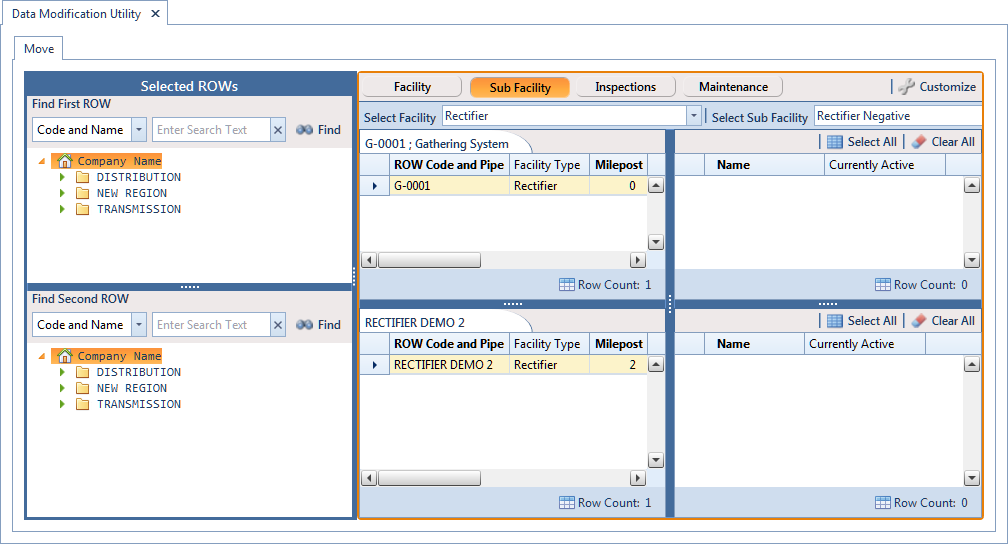The image size is (1008, 544).
Task: Click the horizontal scrollbar thumb in the RECTIFIER DEMO 2 grid
Action: point(429,478)
